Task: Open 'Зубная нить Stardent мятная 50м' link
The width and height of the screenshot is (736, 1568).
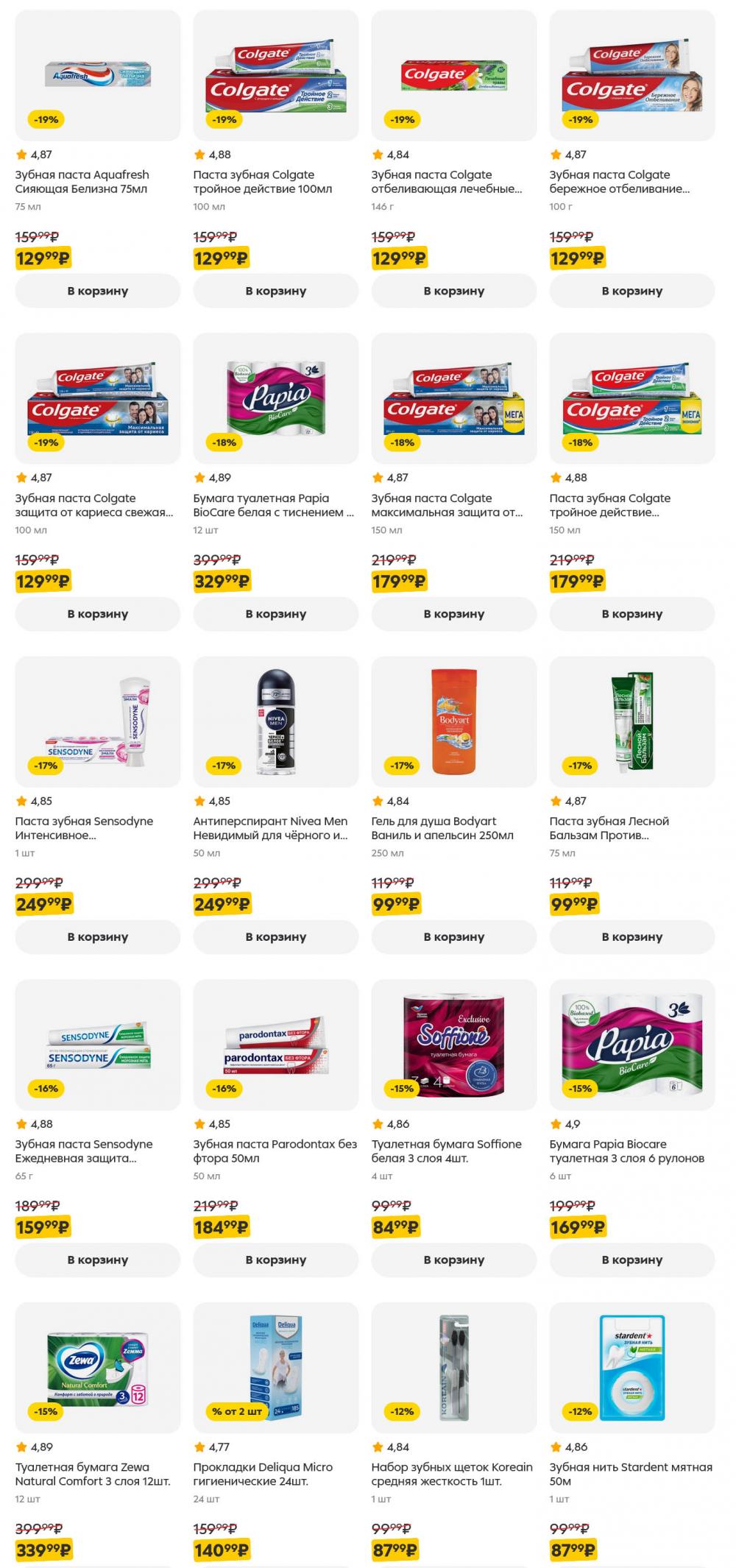Action: [x=631, y=1474]
